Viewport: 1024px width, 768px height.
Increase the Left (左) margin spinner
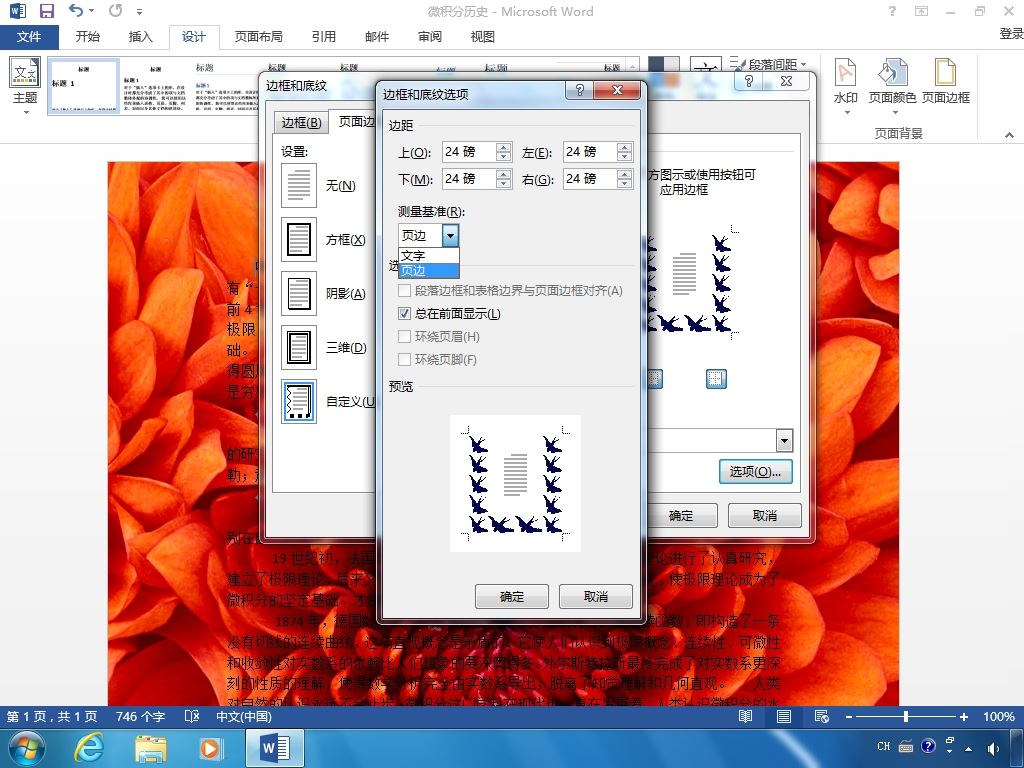[x=624, y=148]
